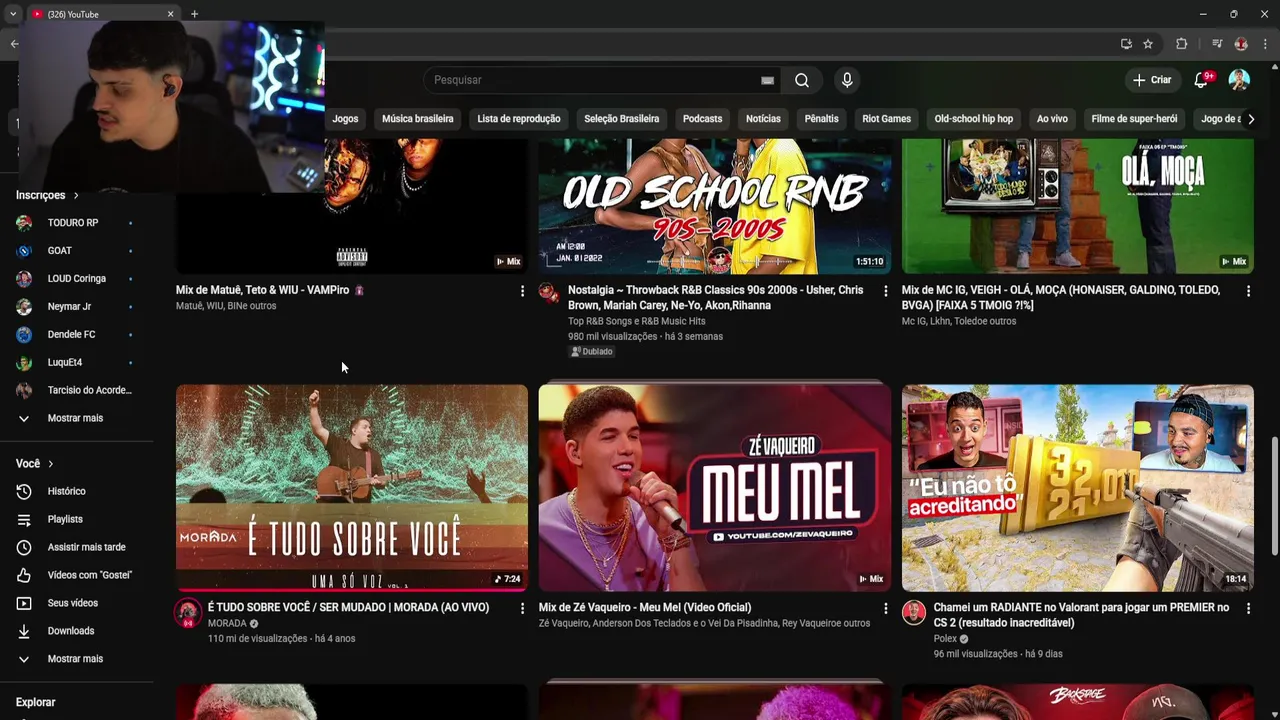Open browser tab search dropdown arrow
Viewport: 1280px width, 720px height.
point(13,14)
